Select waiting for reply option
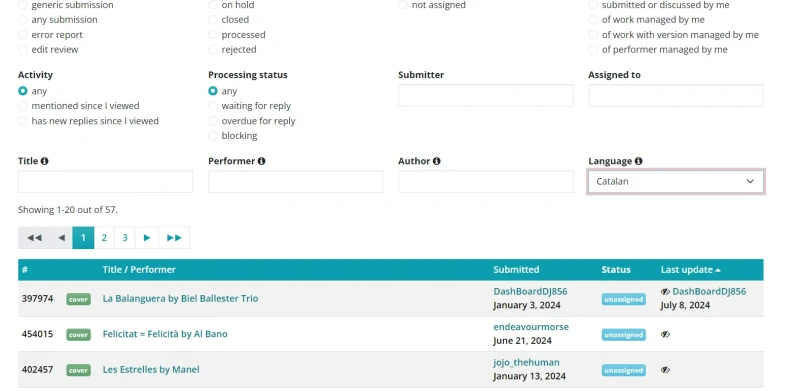800x391 pixels. [x=213, y=106]
